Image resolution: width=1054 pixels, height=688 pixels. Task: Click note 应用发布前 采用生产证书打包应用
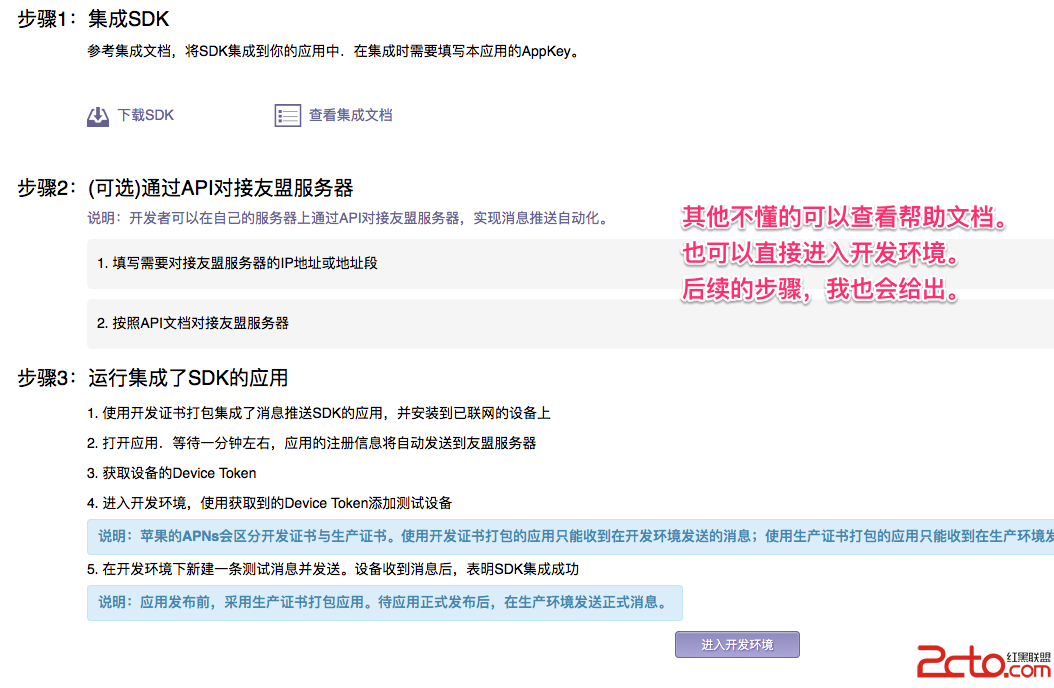click(384, 603)
